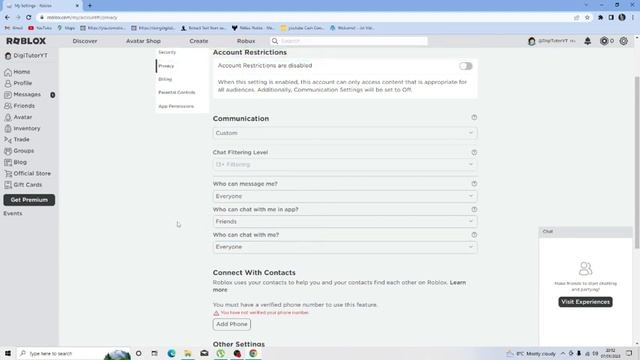Open the Discover menu
This screenshot has width=640, height=360.
click(x=85, y=41)
